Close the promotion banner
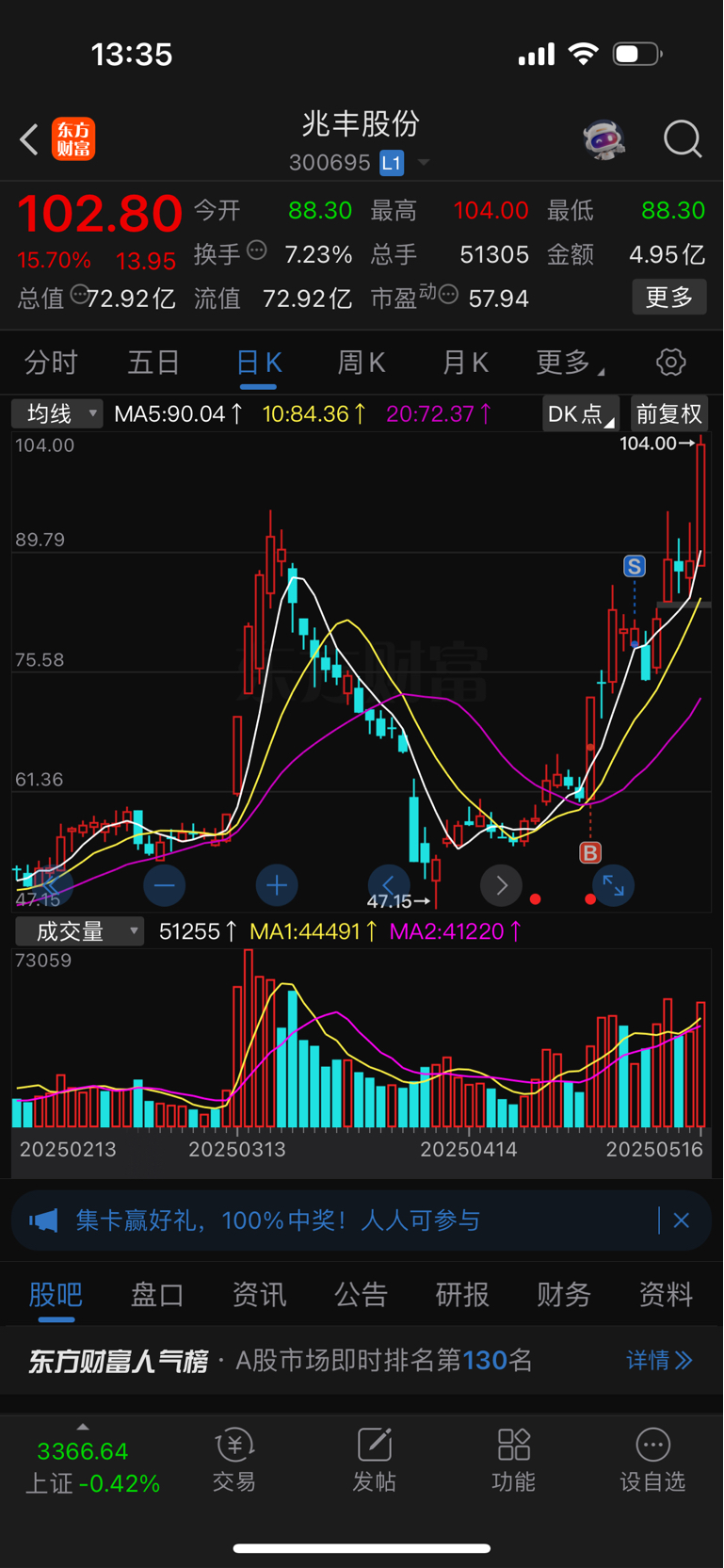The image size is (724, 1568). pyautogui.click(x=682, y=1221)
